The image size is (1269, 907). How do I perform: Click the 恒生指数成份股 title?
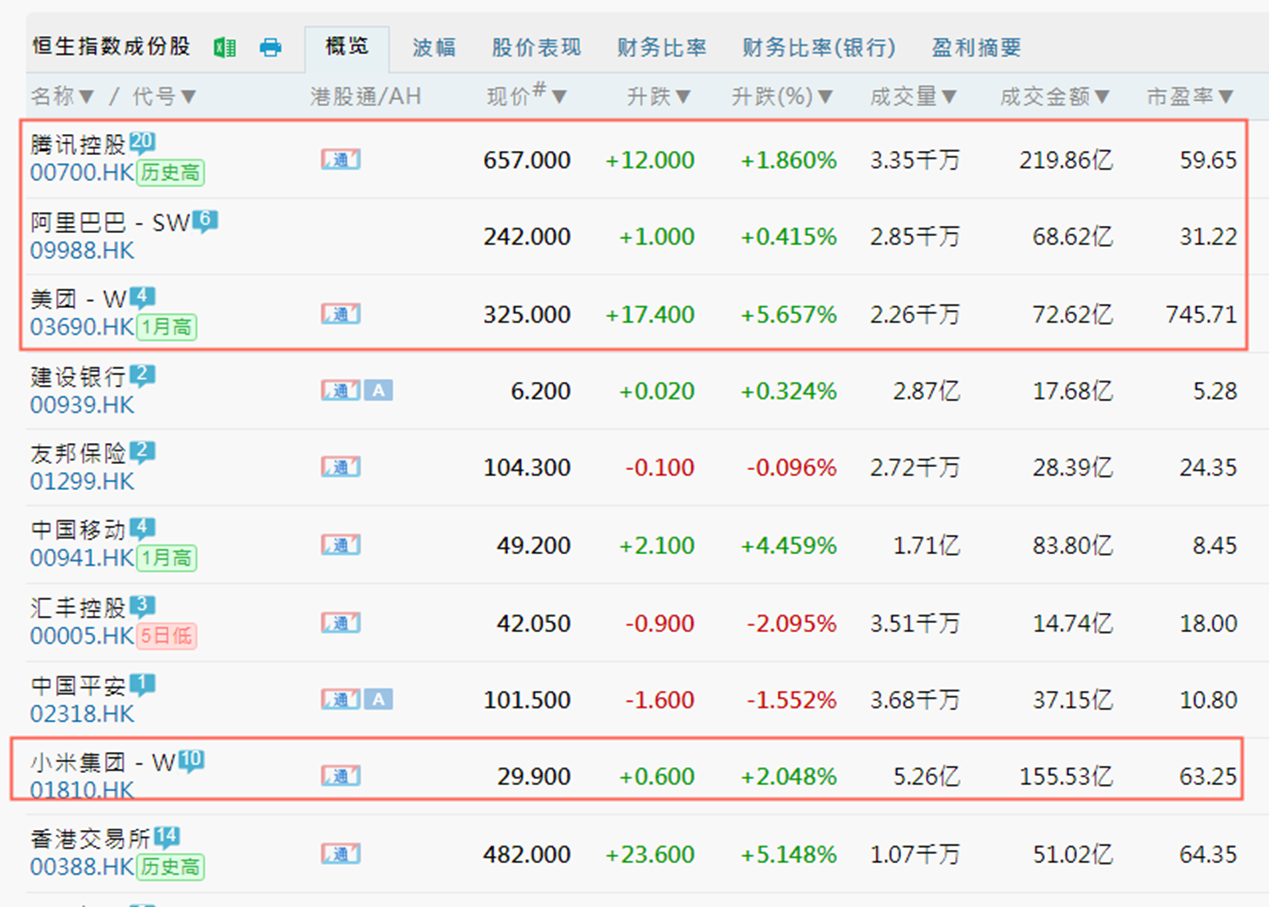pyautogui.click(x=111, y=46)
